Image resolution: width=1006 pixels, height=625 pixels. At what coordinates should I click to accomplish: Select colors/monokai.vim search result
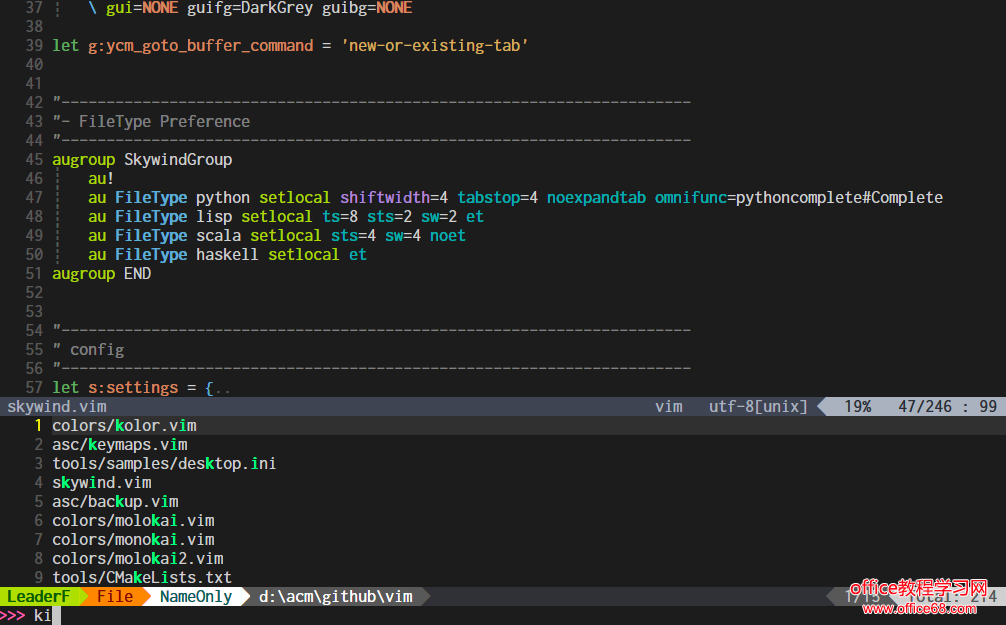point(133,540)
